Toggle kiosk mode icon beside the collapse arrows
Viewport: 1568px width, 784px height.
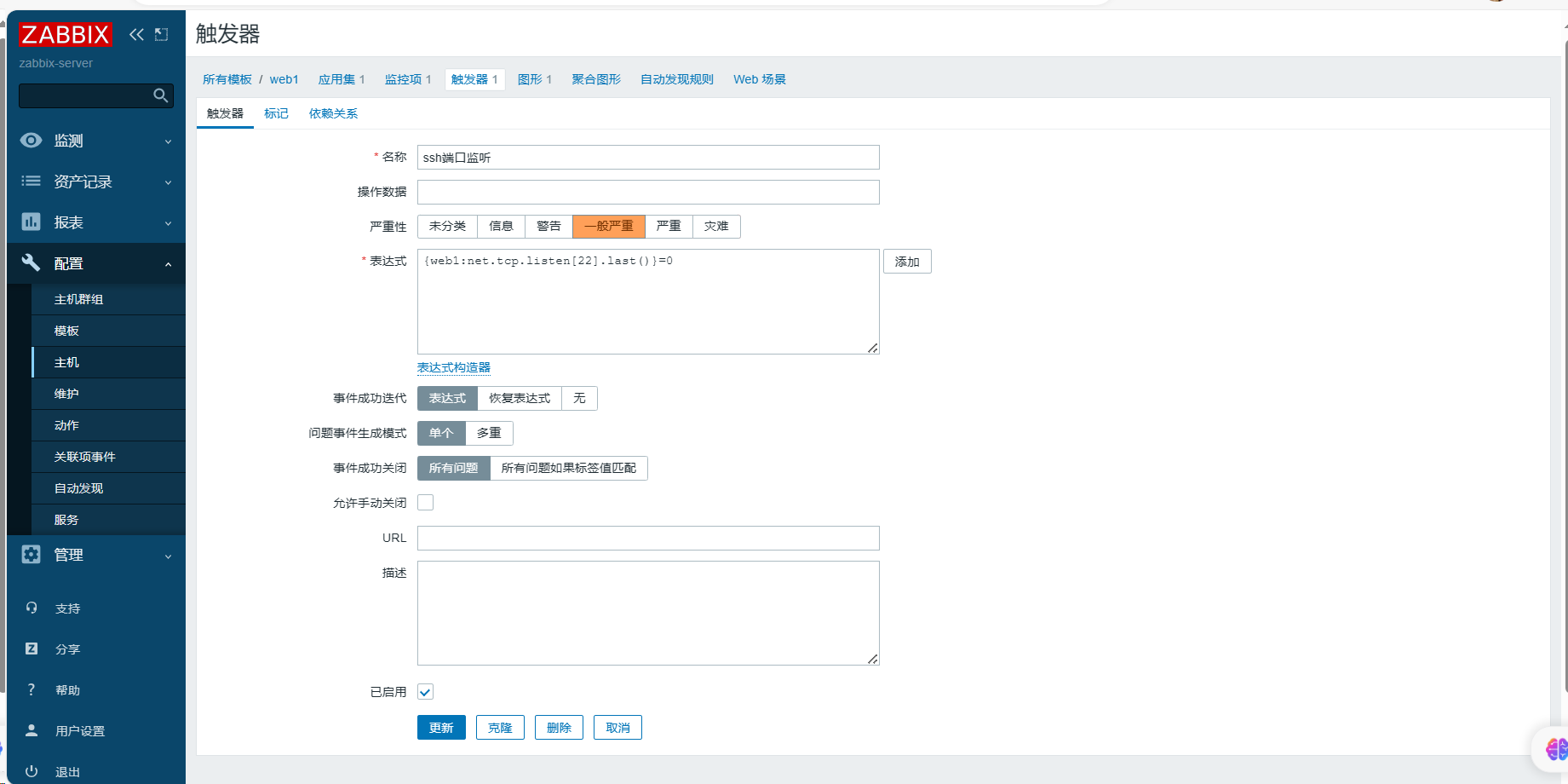[161, 34]
